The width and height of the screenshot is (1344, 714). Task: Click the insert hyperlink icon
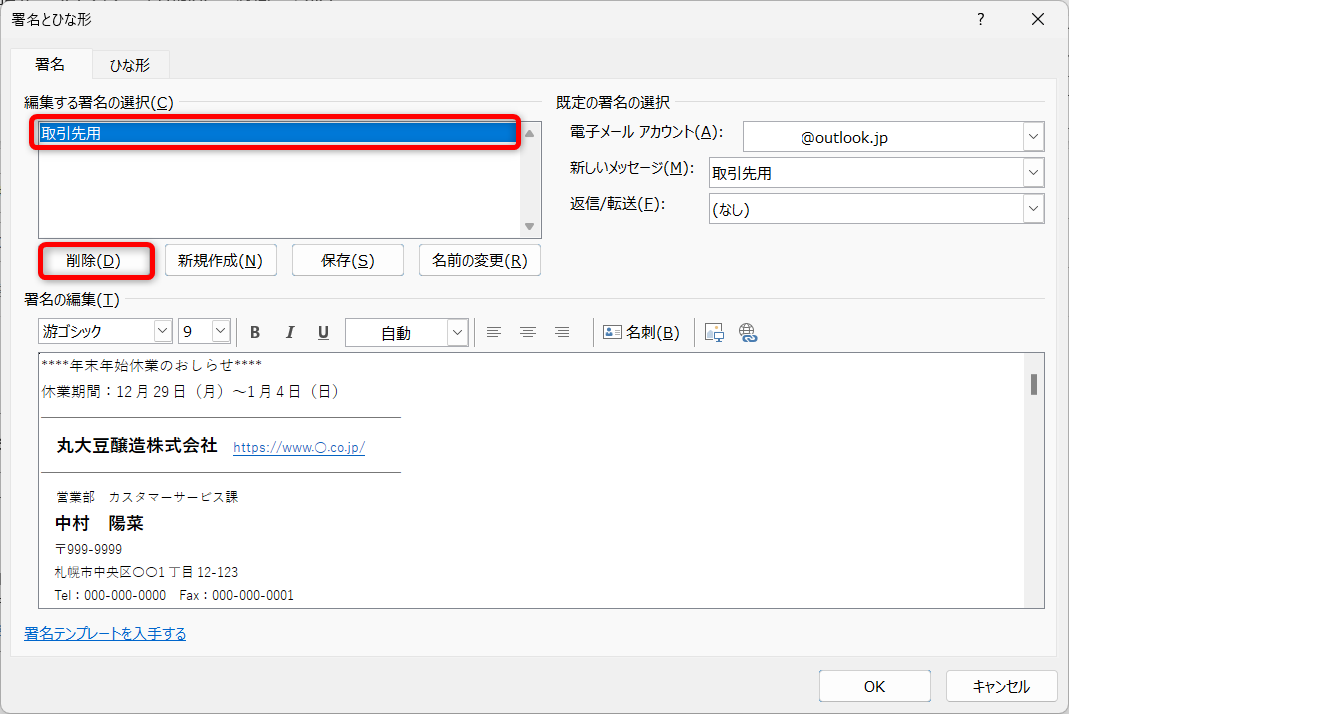click(748, 333)
